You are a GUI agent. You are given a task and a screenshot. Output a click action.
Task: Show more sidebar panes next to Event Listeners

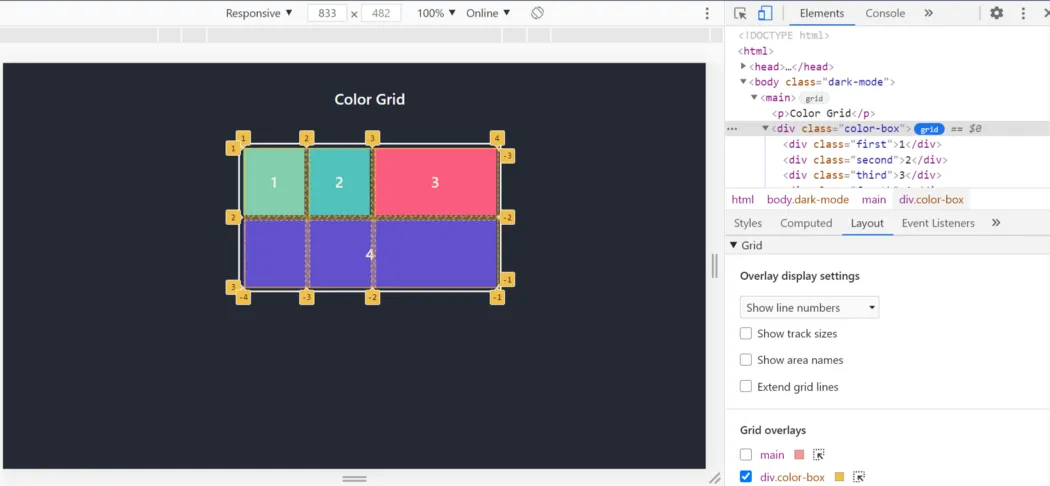tap(996, 223)
